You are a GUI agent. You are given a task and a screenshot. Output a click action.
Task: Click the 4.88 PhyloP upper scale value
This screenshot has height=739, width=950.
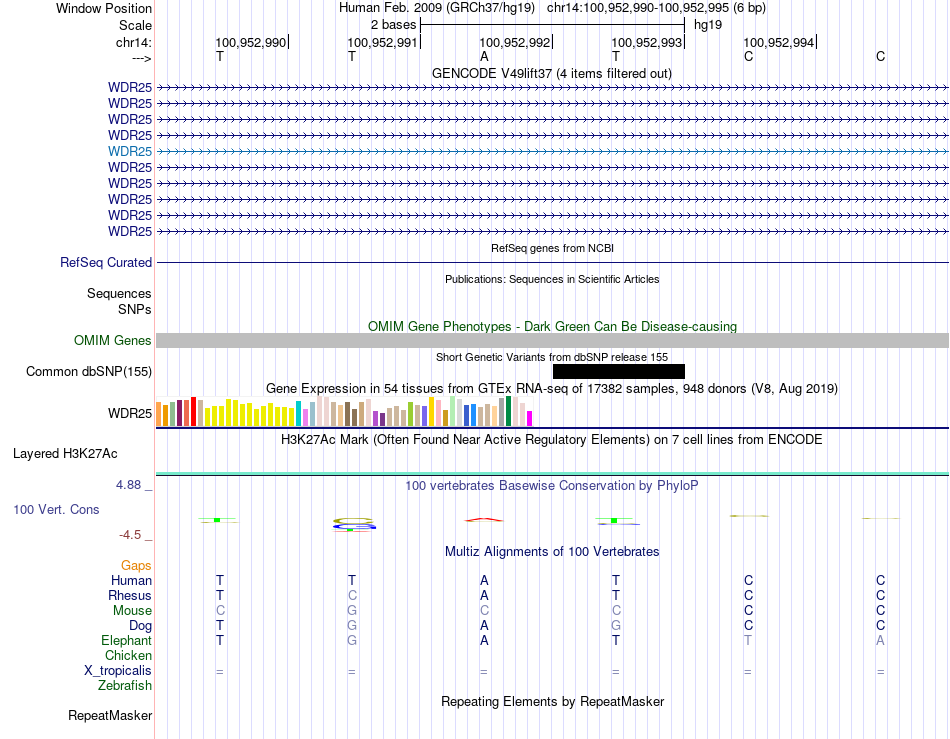pyautogui.click(x=128, y=485)
